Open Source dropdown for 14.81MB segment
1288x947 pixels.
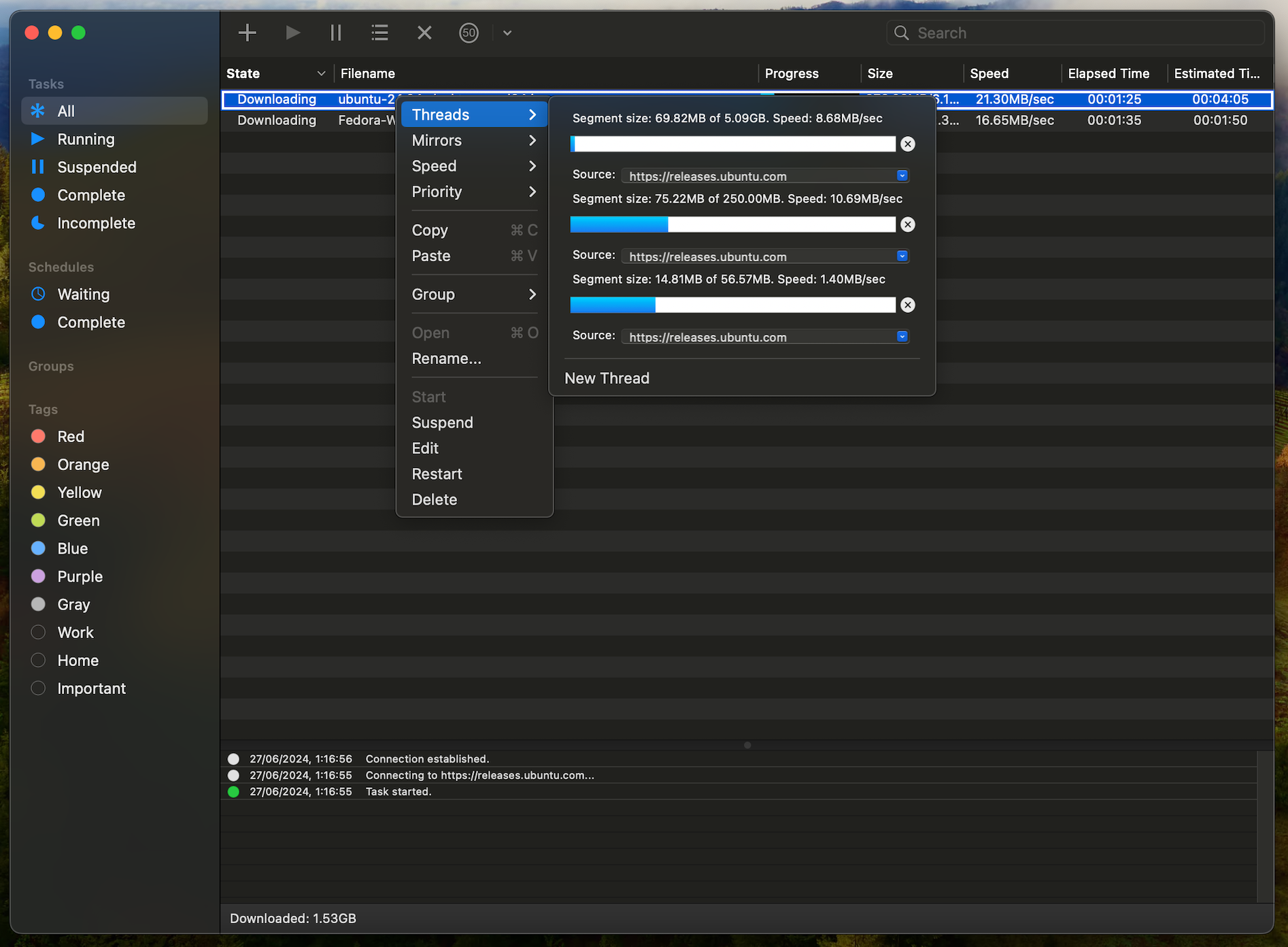(765, 336)
